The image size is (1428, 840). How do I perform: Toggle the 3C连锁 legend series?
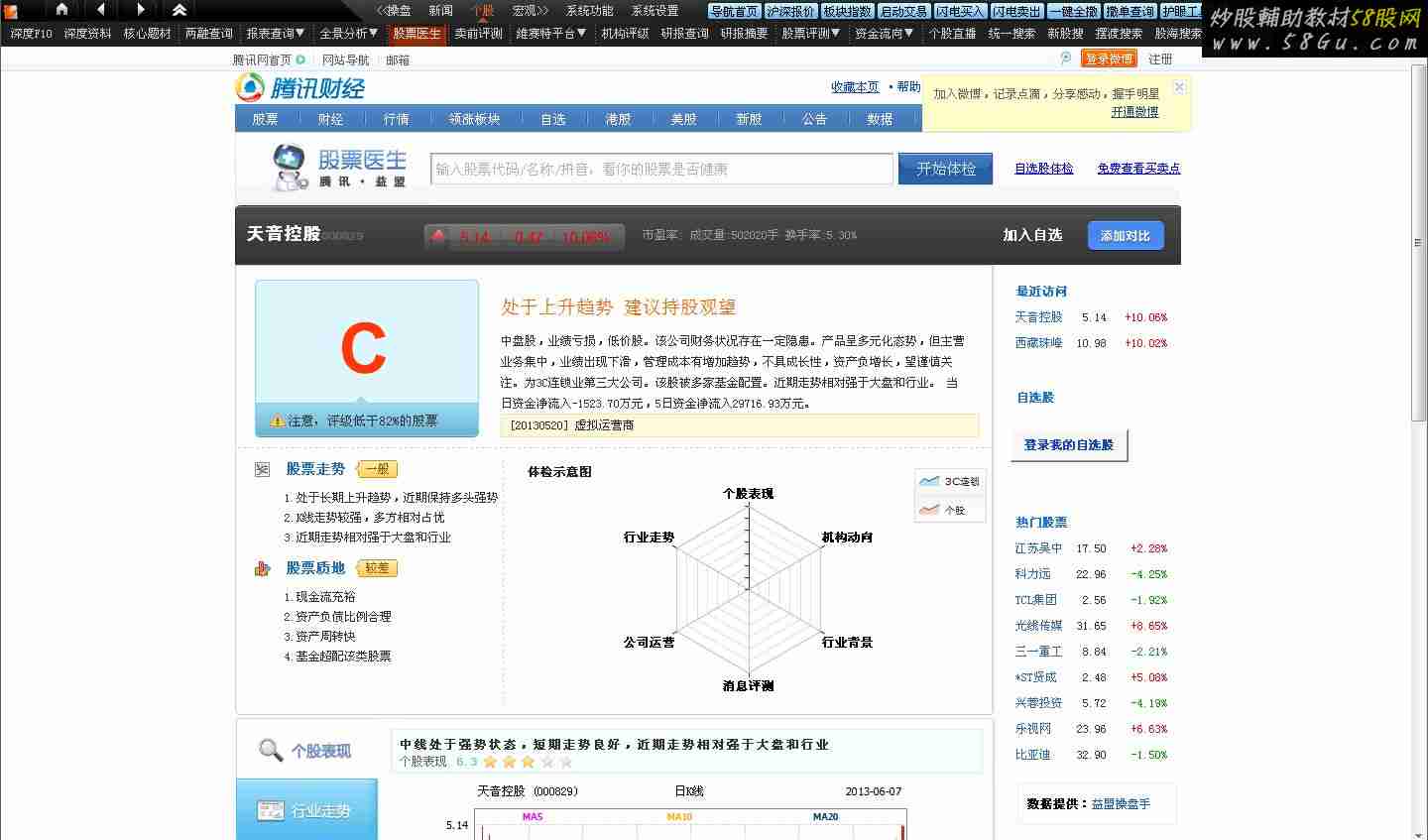click(x=950, y=481)
